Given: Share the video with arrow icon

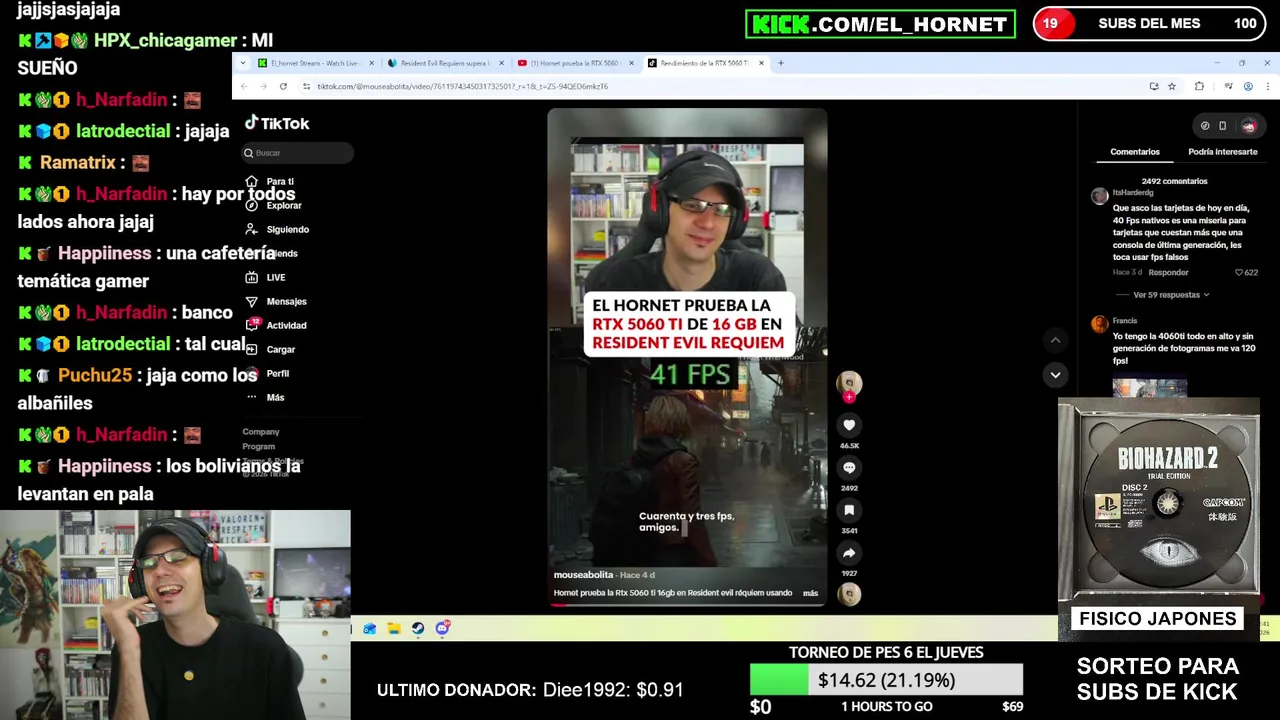Looking at the screenshot, I should tap(849, 553).
